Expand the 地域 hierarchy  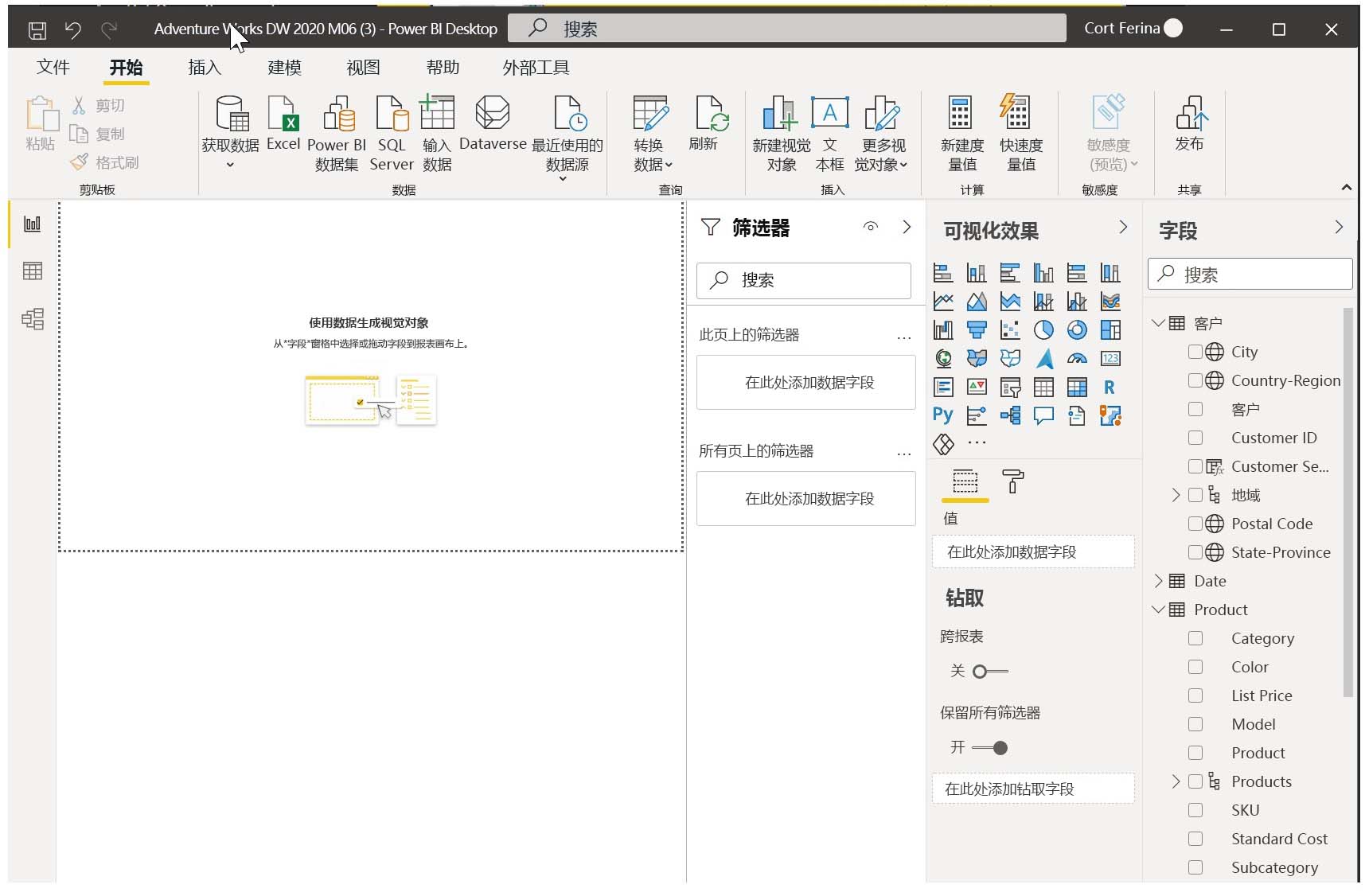point(1176,495)
